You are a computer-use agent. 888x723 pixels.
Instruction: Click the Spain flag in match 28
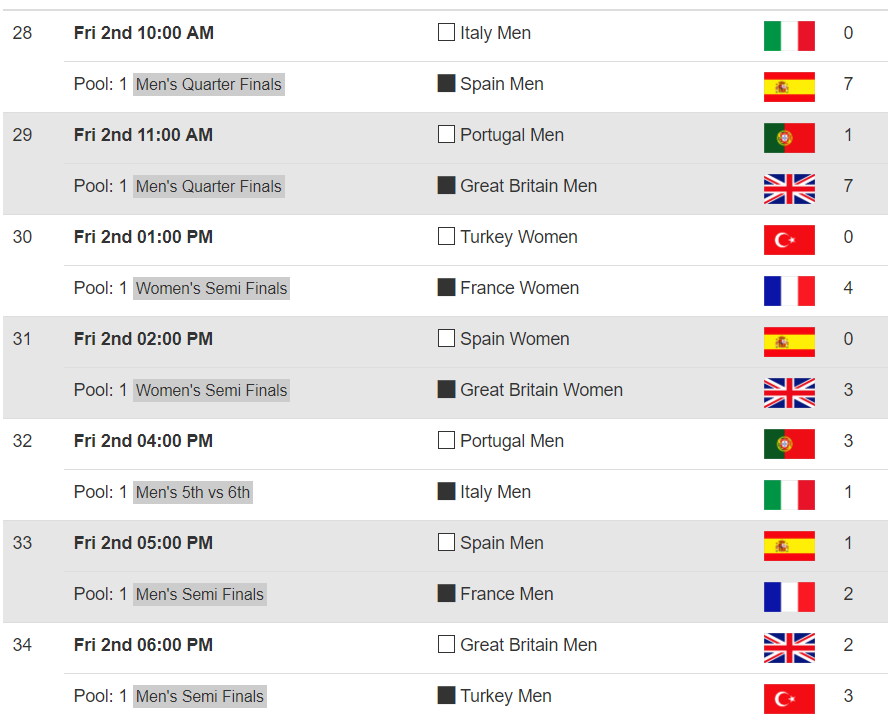click(789, 87)
